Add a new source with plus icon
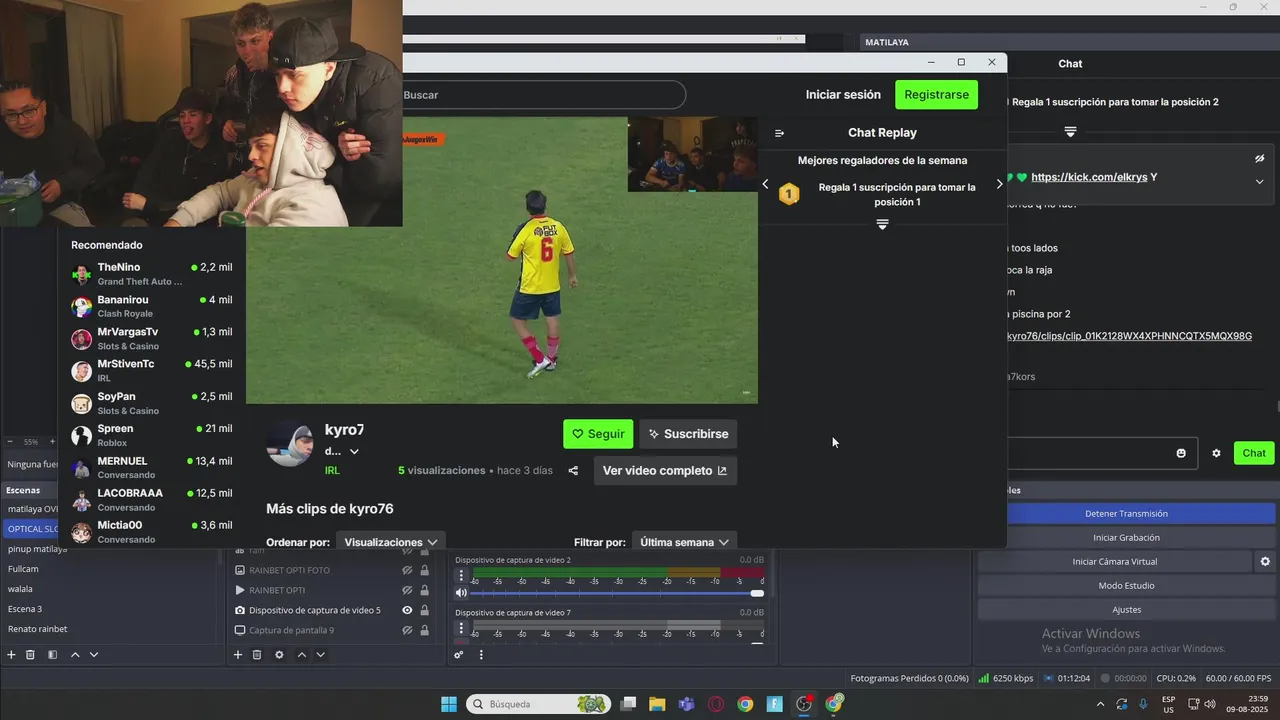This screenshot has height=720, width=1280. tap(238, 655)
